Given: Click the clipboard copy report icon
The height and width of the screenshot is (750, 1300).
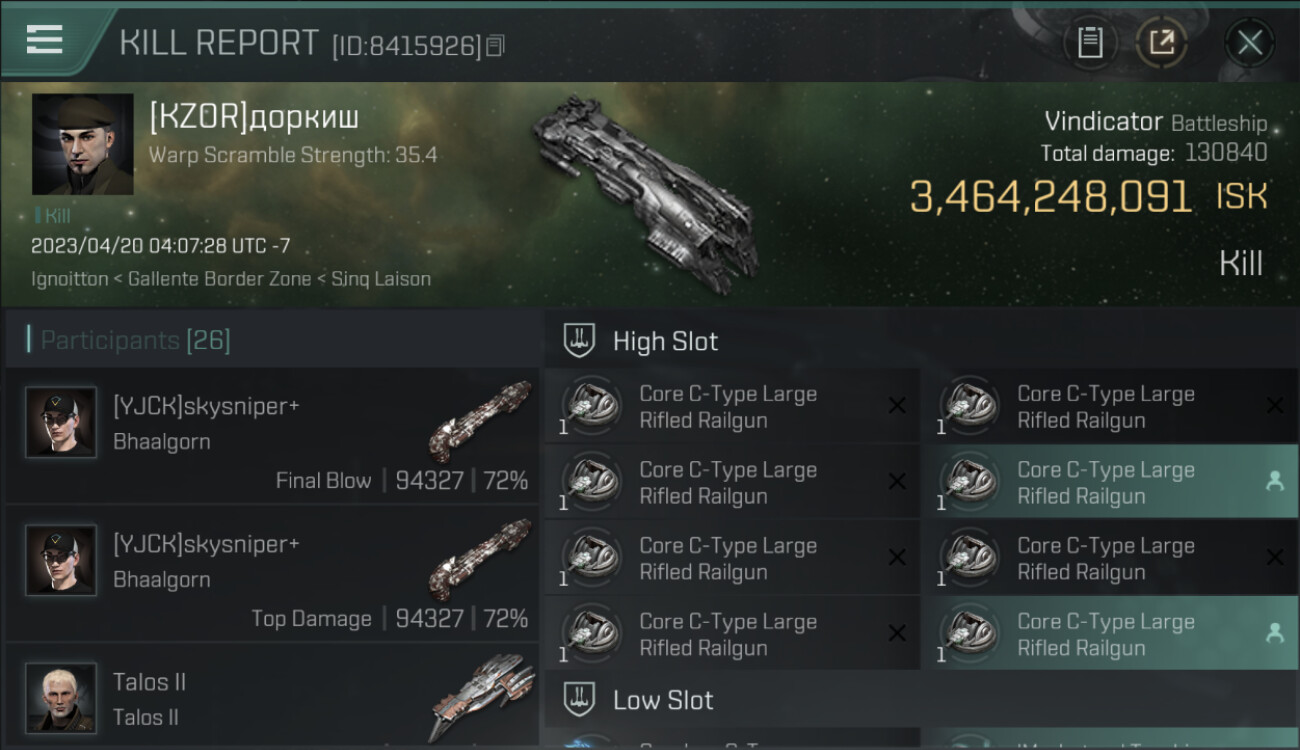Looking at the screenshot, I should click(x=1090, y=43).
